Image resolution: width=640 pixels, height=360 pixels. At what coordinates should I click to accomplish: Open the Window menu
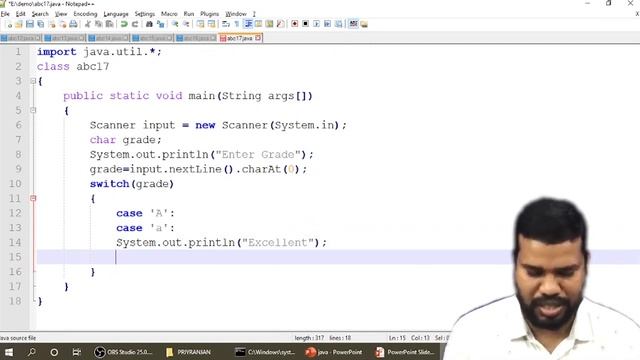[x=236, y=14]
